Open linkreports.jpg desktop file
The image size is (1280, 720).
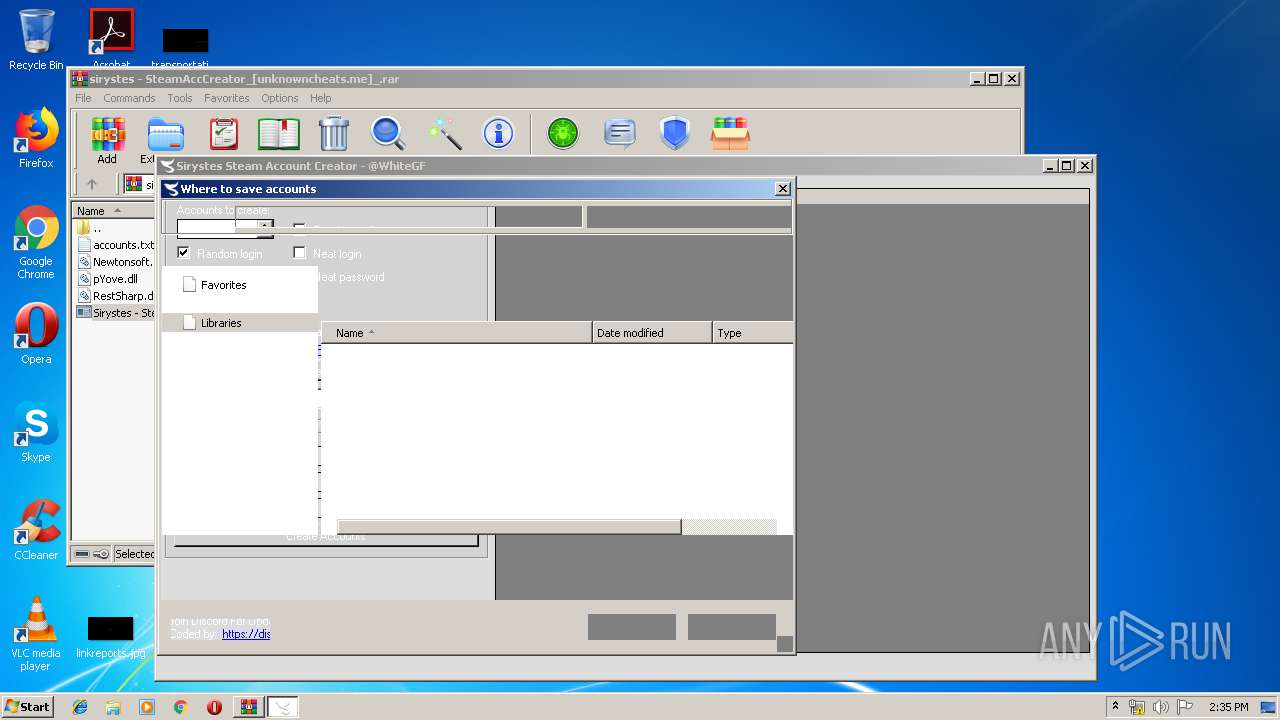110,638
